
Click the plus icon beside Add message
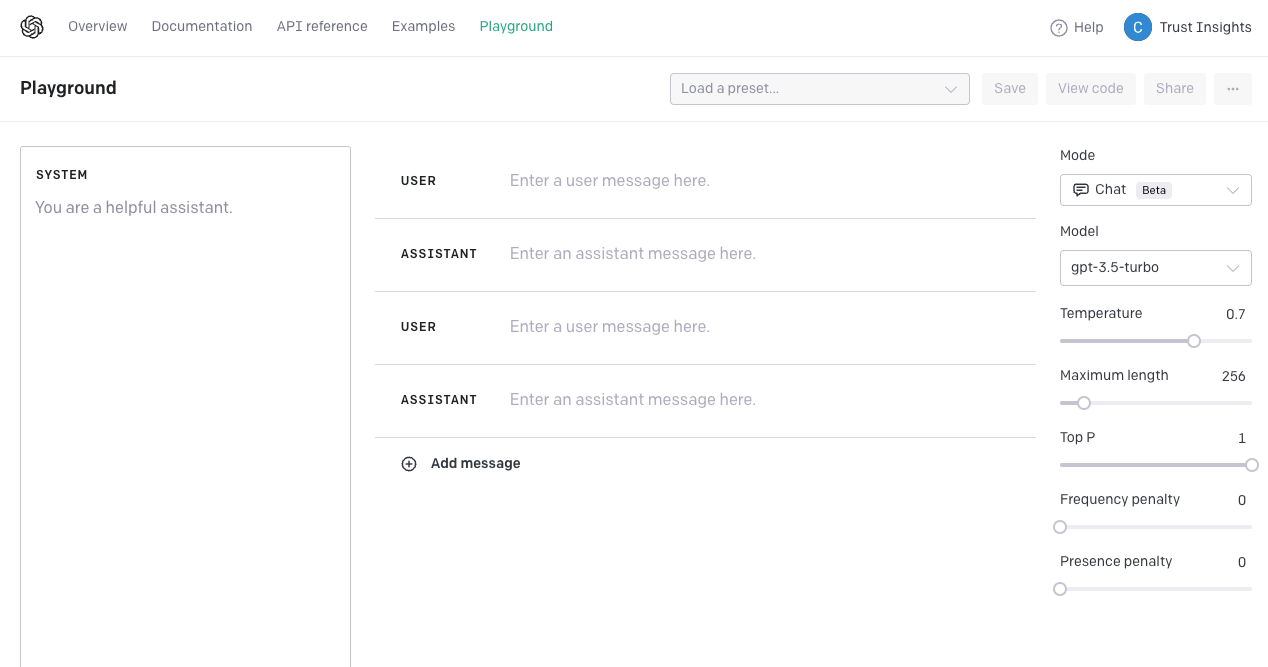(x=409, y=464)
